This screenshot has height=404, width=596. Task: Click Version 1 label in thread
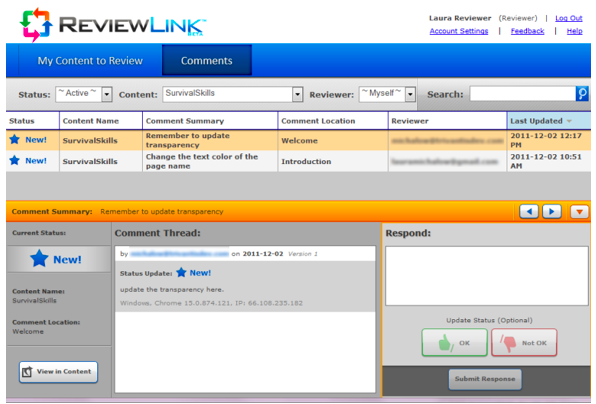(303, 254)
